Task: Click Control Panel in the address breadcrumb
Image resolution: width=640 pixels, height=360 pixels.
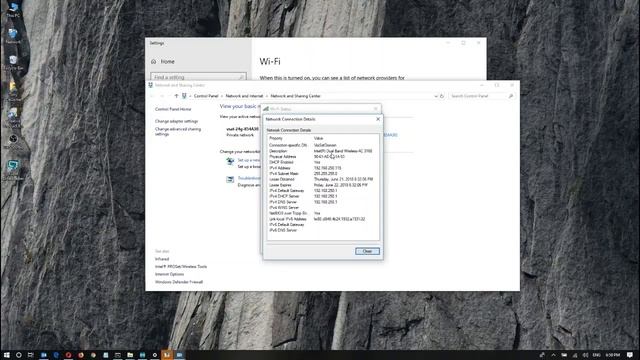Action: [206, 96]
